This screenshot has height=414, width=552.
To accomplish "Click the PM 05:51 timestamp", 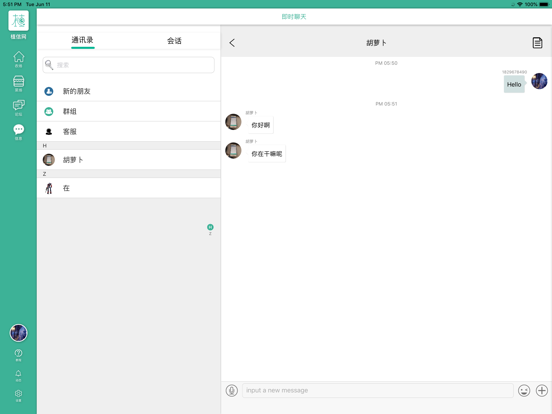I will click(x=386, y=104).
